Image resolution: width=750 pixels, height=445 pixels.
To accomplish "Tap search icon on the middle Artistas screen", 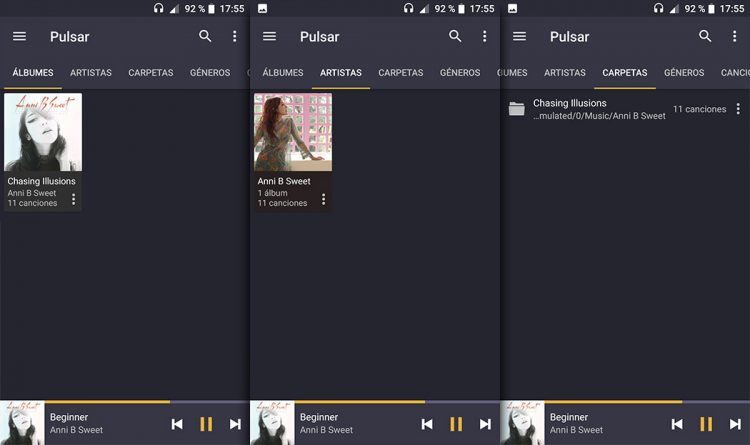I will click(455, 36).
